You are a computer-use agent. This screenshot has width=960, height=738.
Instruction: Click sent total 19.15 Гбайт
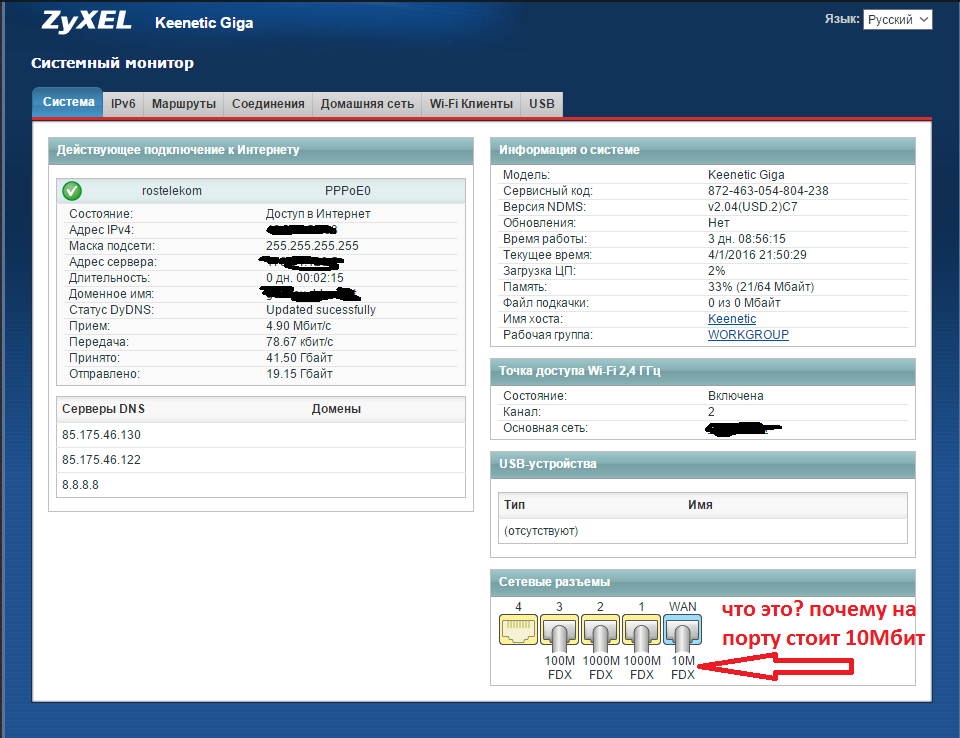coord(299,374)
